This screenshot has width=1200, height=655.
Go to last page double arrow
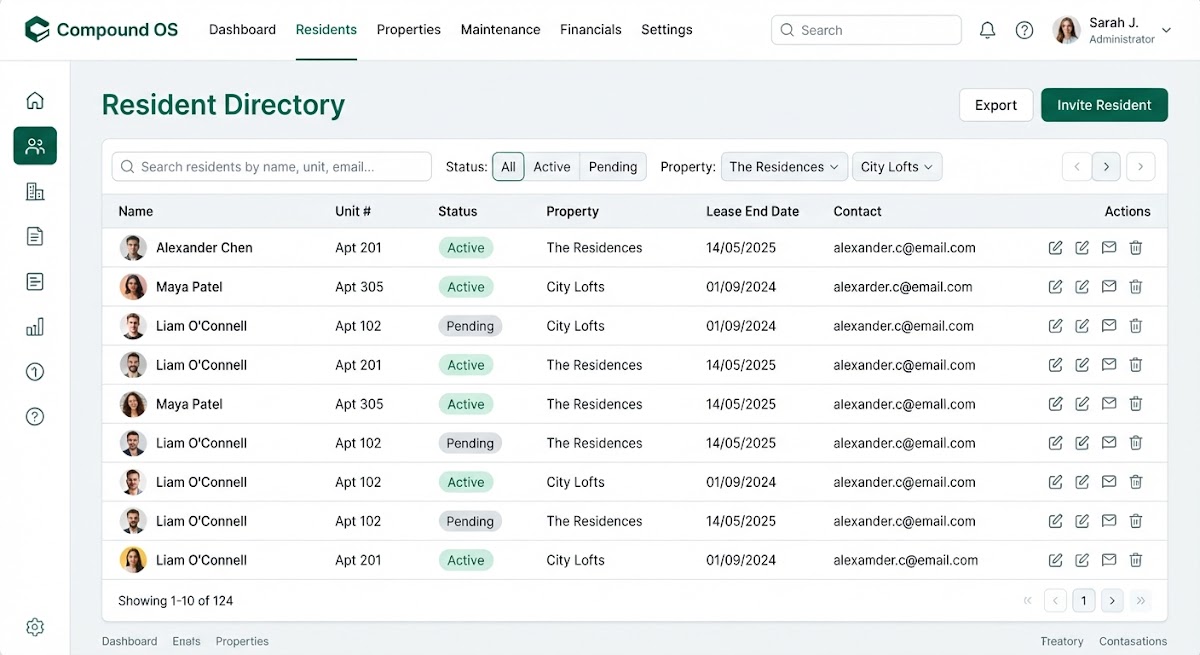(1141, 601)
